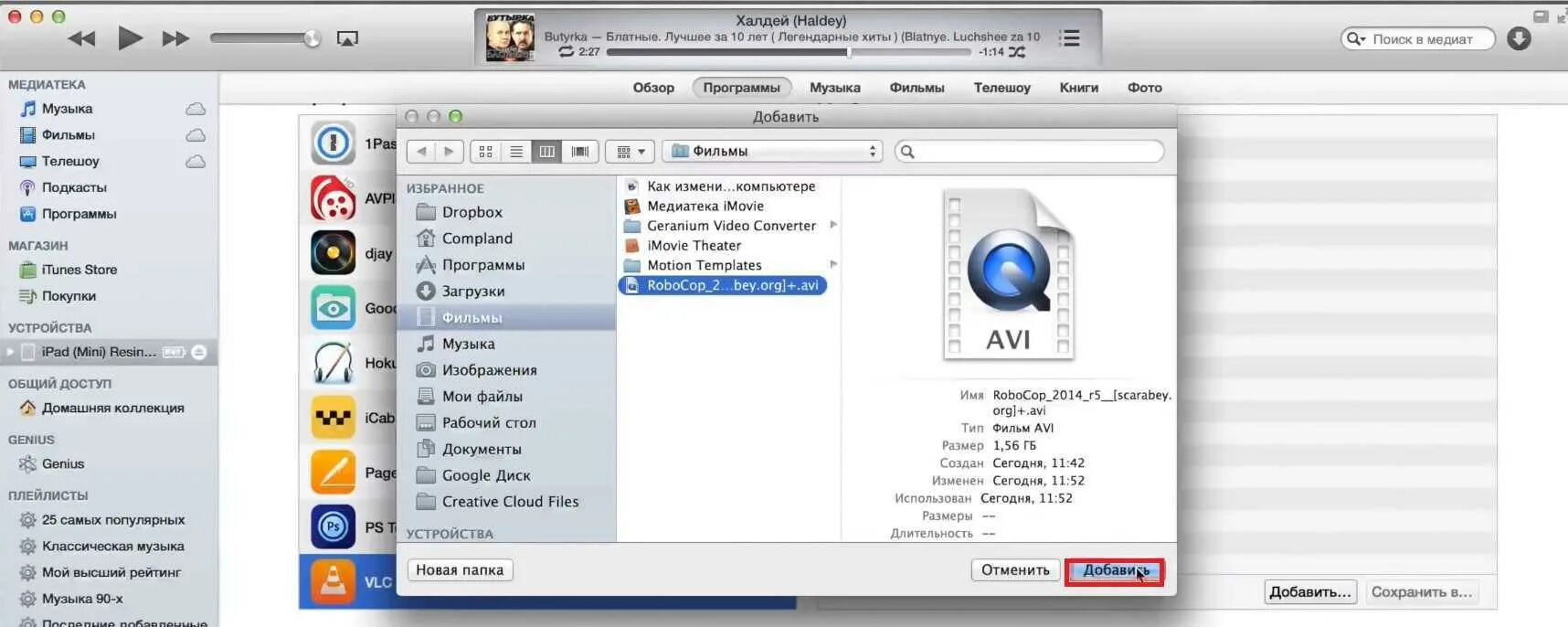Select the AVPlayer app icon in the list
The height and width of the screenshot is (627, 1568).
tap(333, 198)
